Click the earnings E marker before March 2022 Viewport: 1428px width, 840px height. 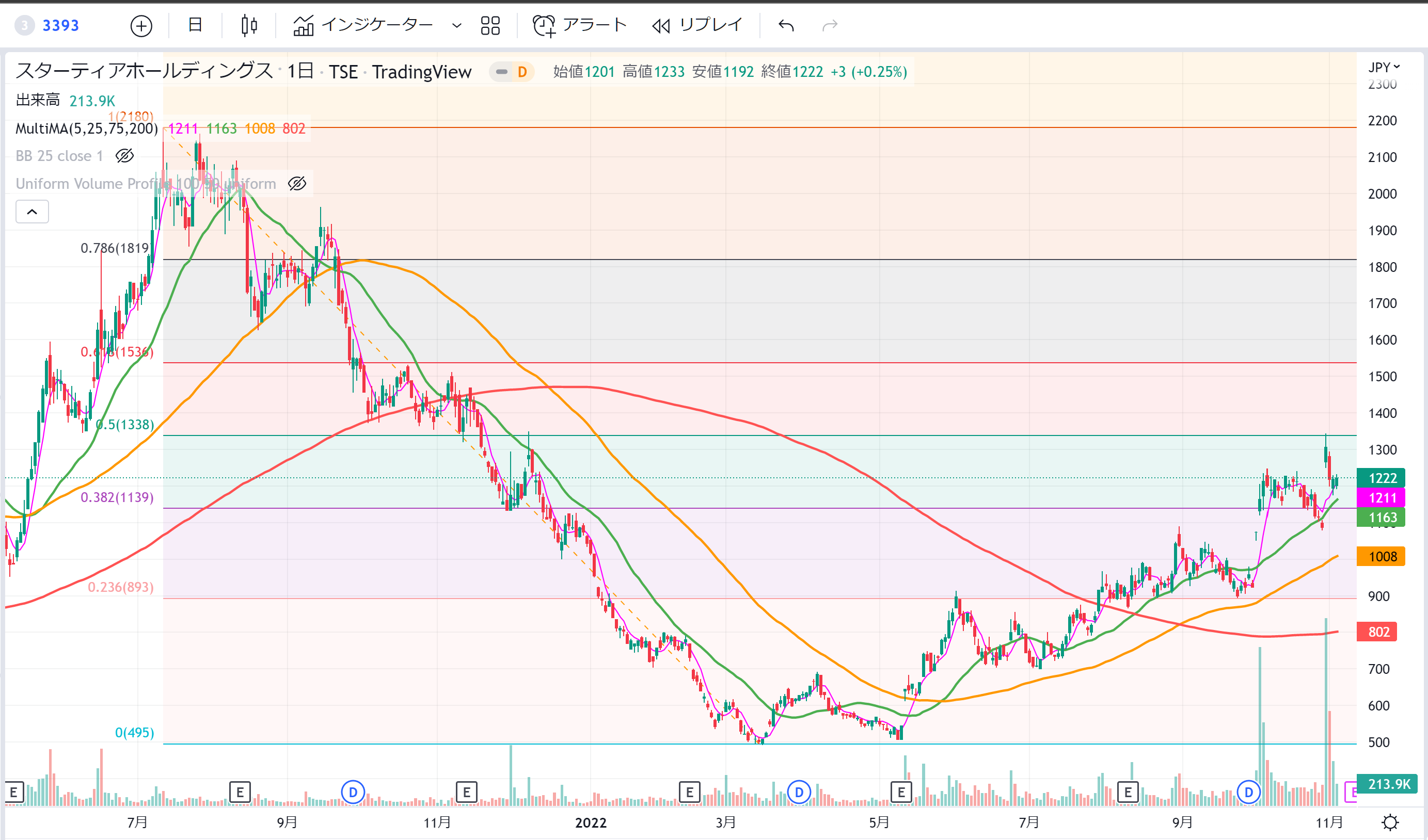tap(689, 792)
